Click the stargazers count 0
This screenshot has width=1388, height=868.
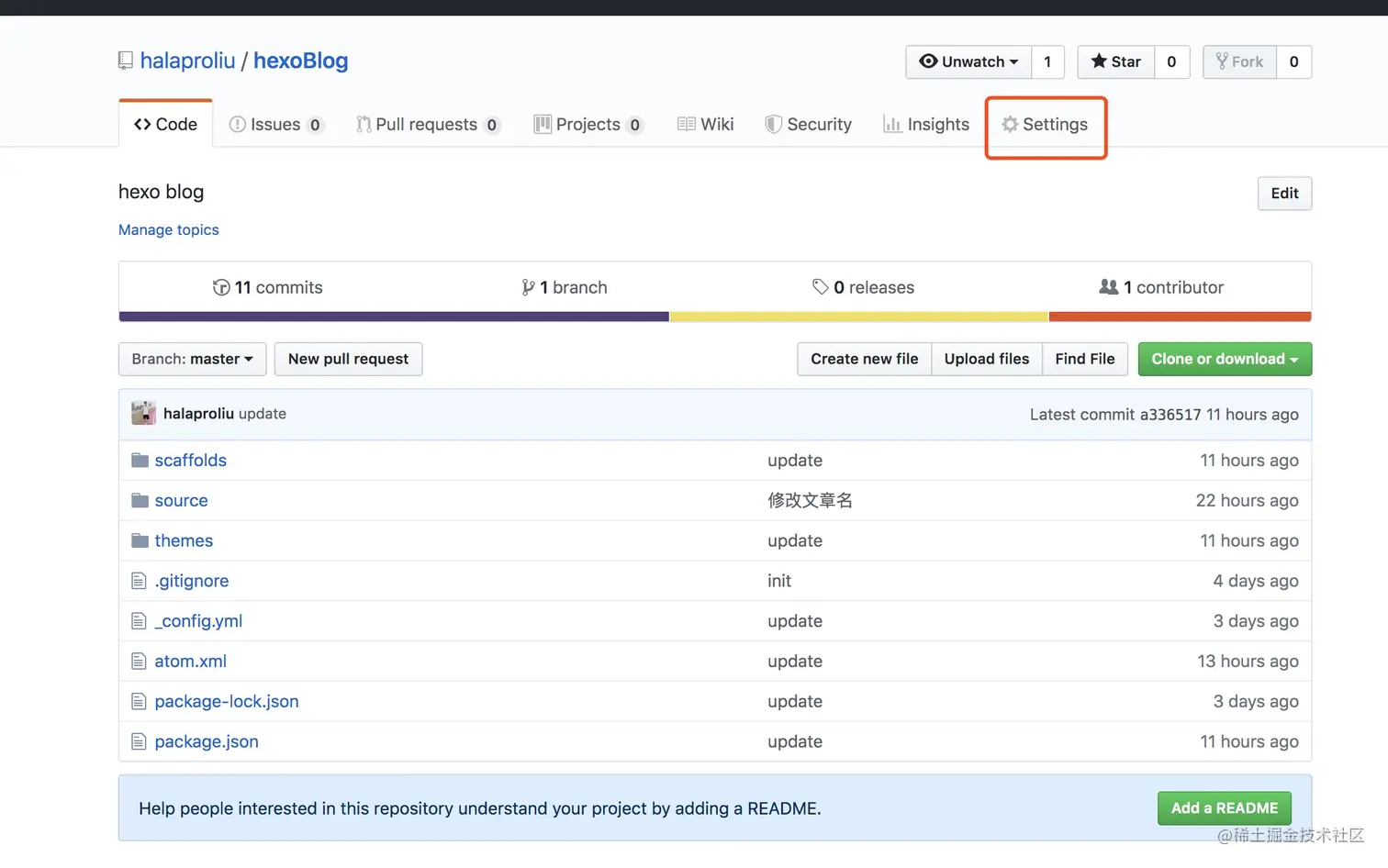click(1171, 61)
